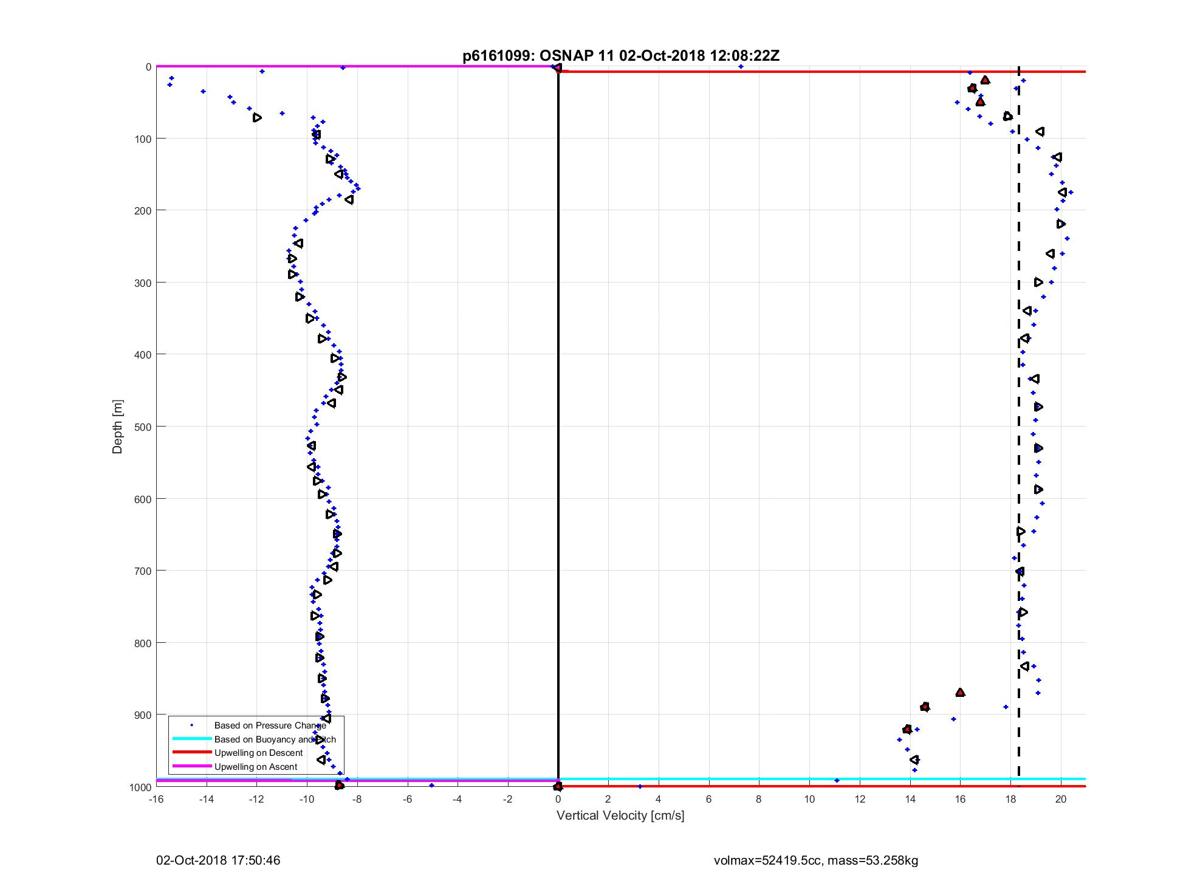Click the "12" velocity tick label

860,799
